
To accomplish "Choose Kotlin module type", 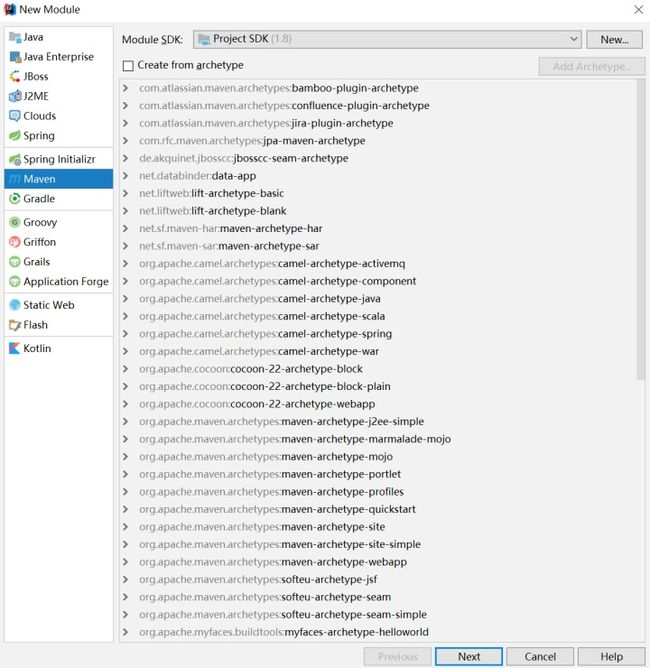I will (37, 348).
